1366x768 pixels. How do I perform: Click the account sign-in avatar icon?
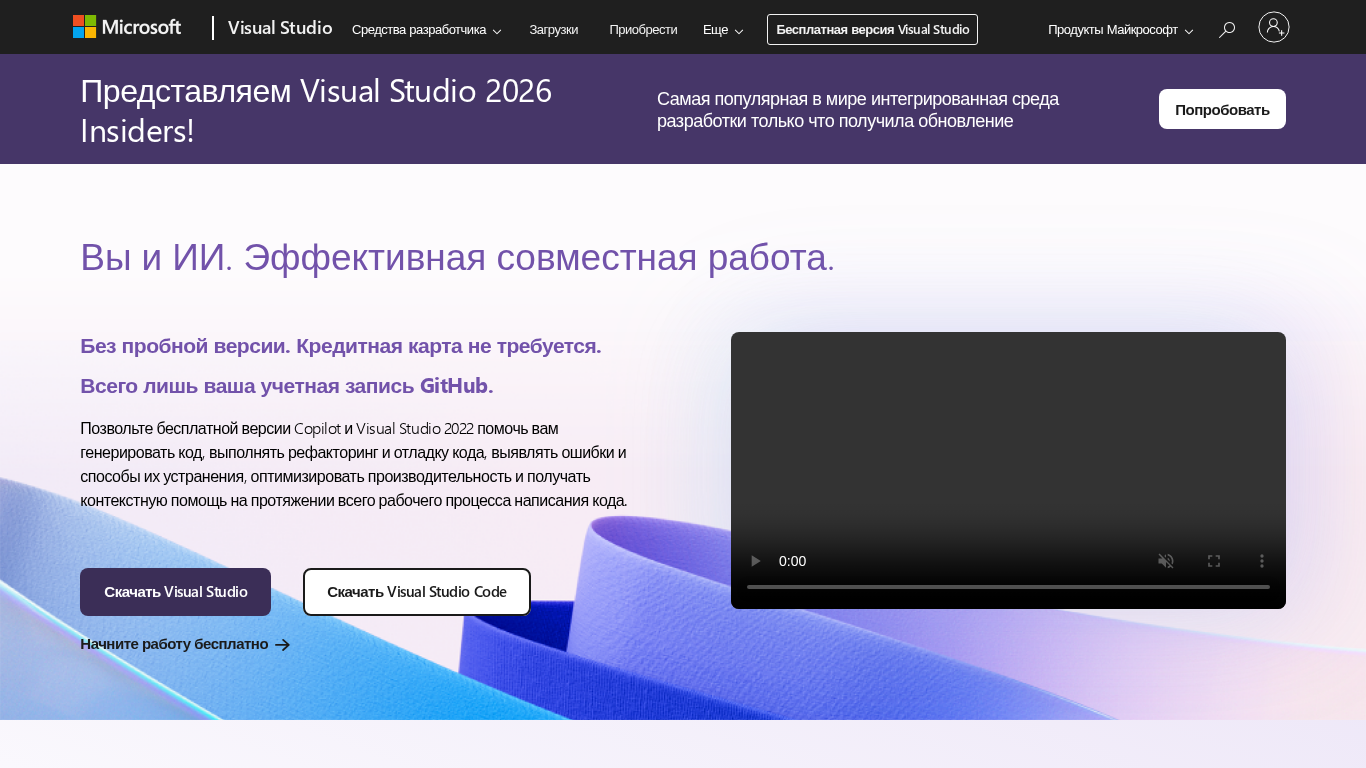1273,28
